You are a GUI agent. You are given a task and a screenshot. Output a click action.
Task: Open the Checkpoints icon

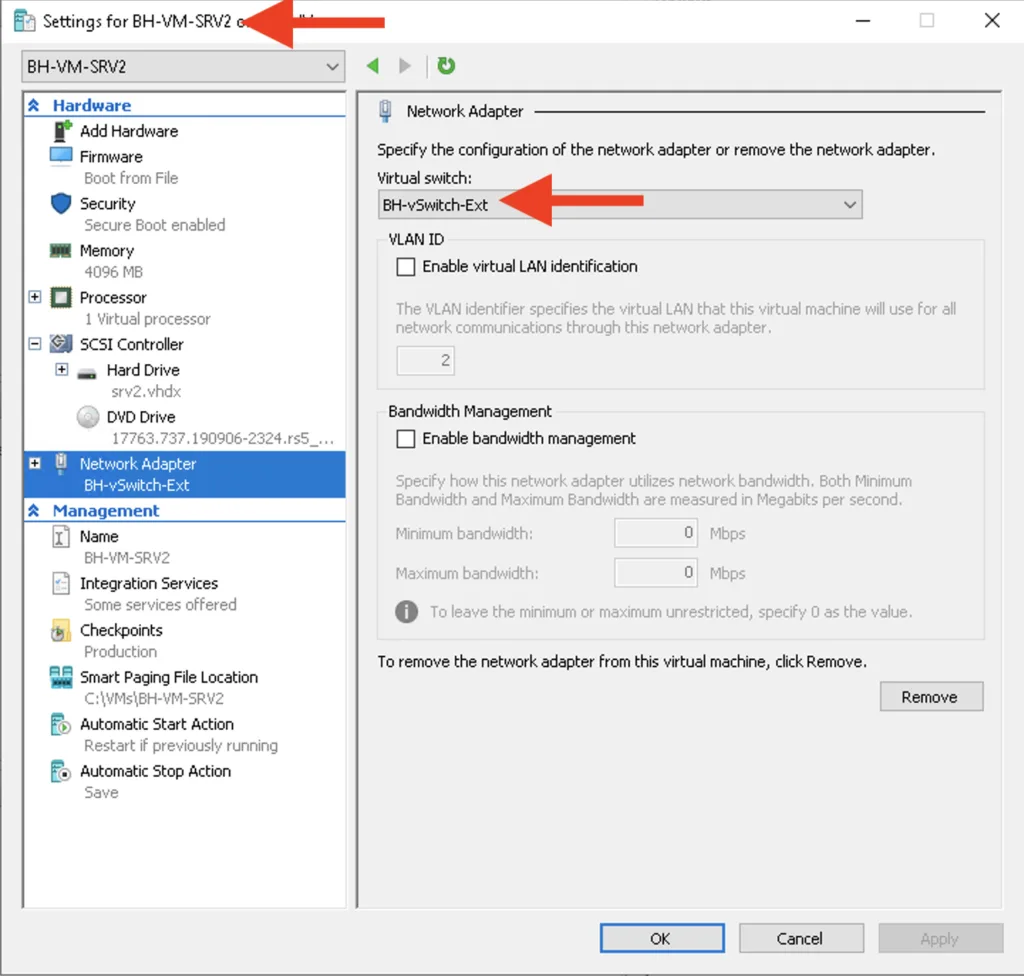[x=60, y=630]
